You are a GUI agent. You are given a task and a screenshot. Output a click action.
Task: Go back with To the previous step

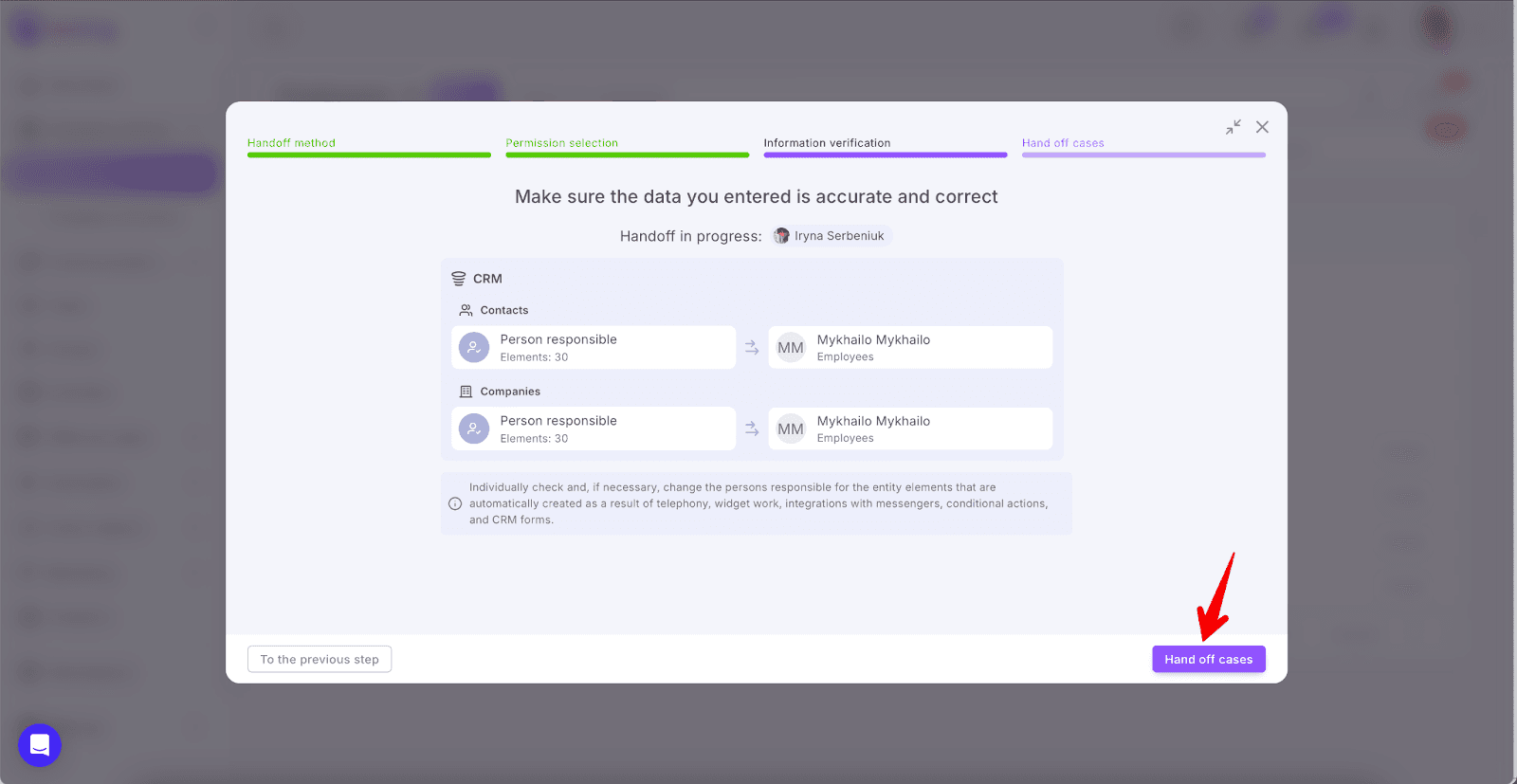tap(320, 659)
